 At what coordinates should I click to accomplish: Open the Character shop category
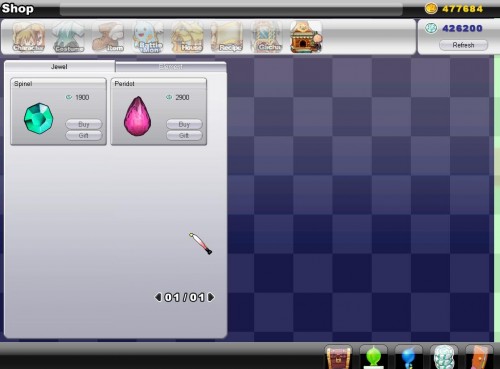click(x=28, y=37)
